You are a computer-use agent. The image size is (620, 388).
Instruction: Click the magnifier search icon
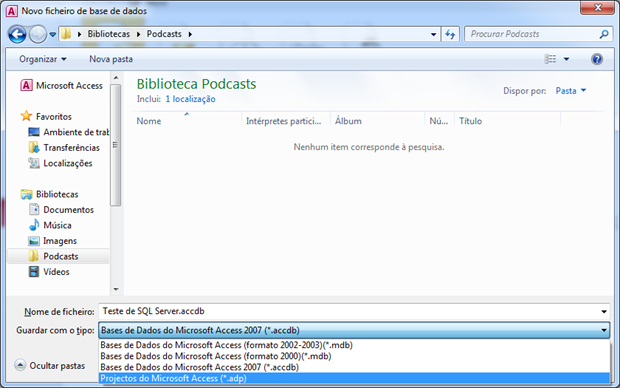[604, 34]
